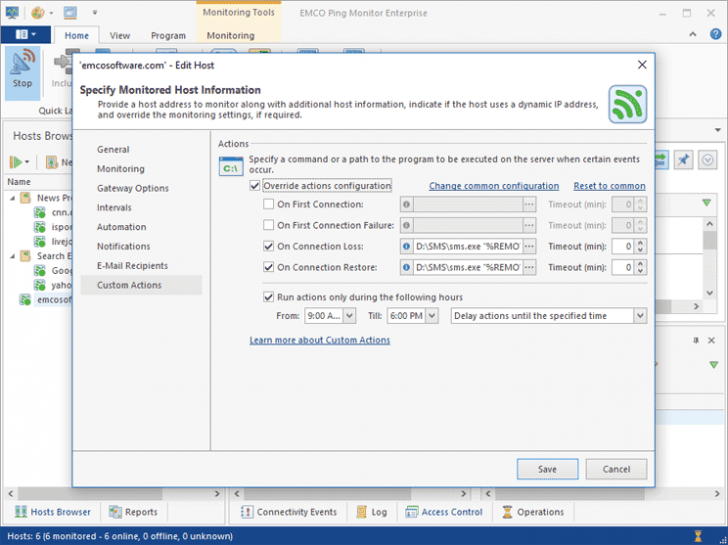Enable On First Connection Failure checkbox
Viewport: 728px width, 545px height.
268,225
